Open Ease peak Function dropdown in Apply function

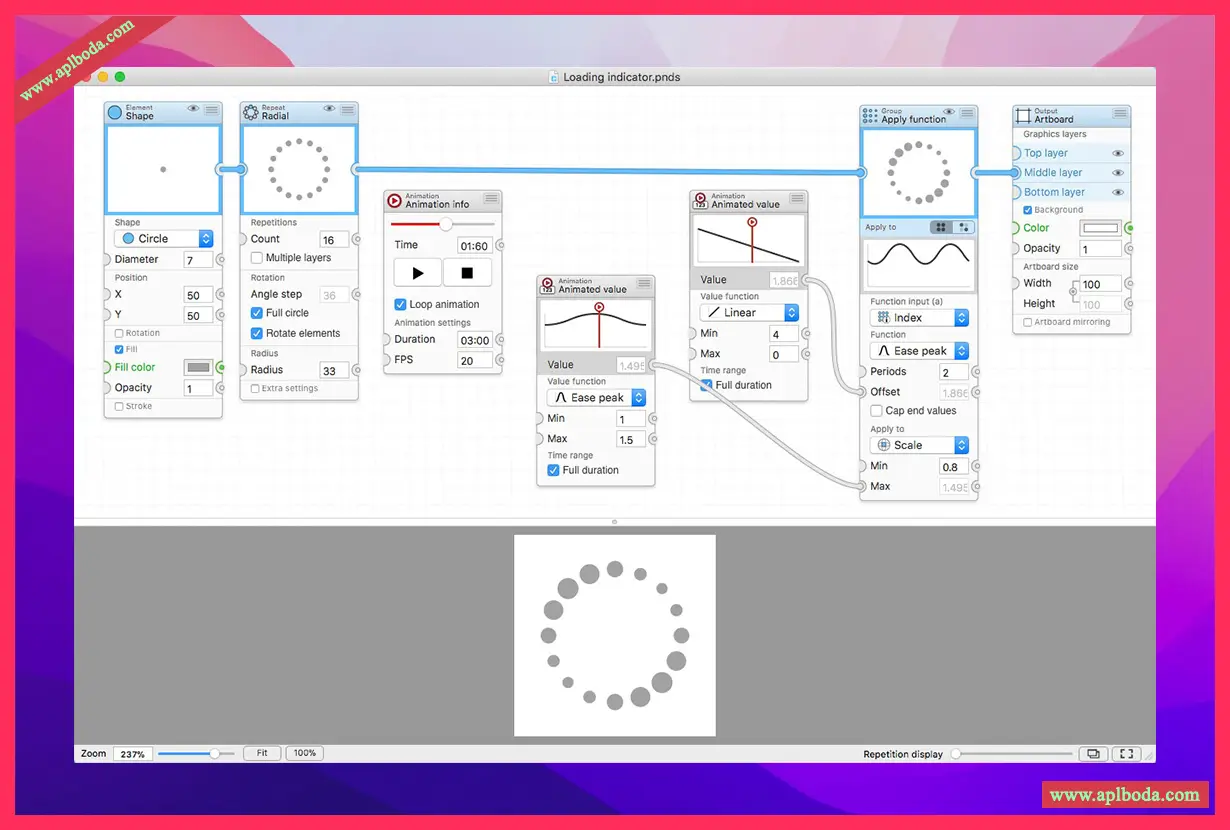(919, 351)
